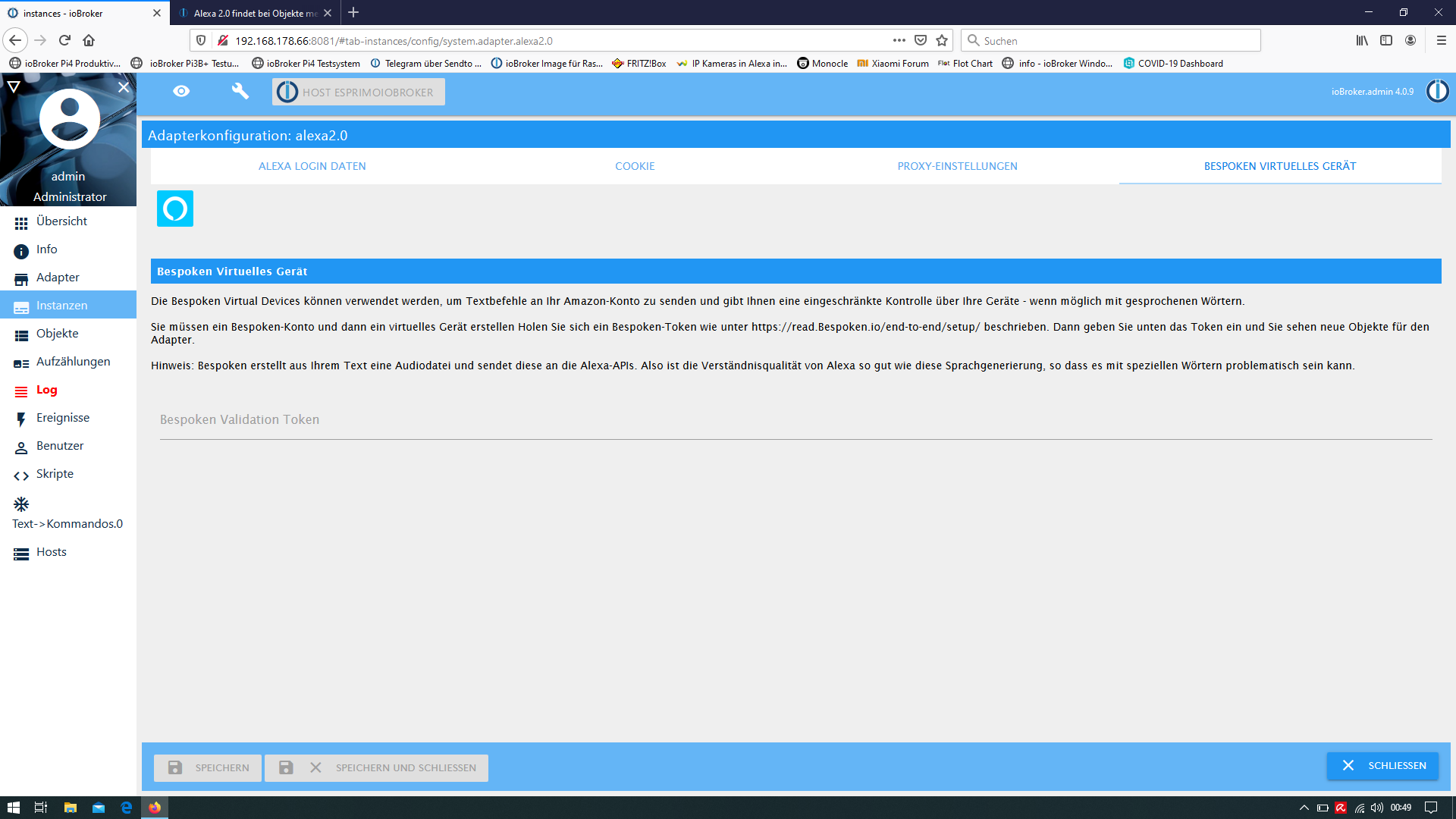Switch to the COOKIE tab
1456x819 pixels.
point(635,166)
